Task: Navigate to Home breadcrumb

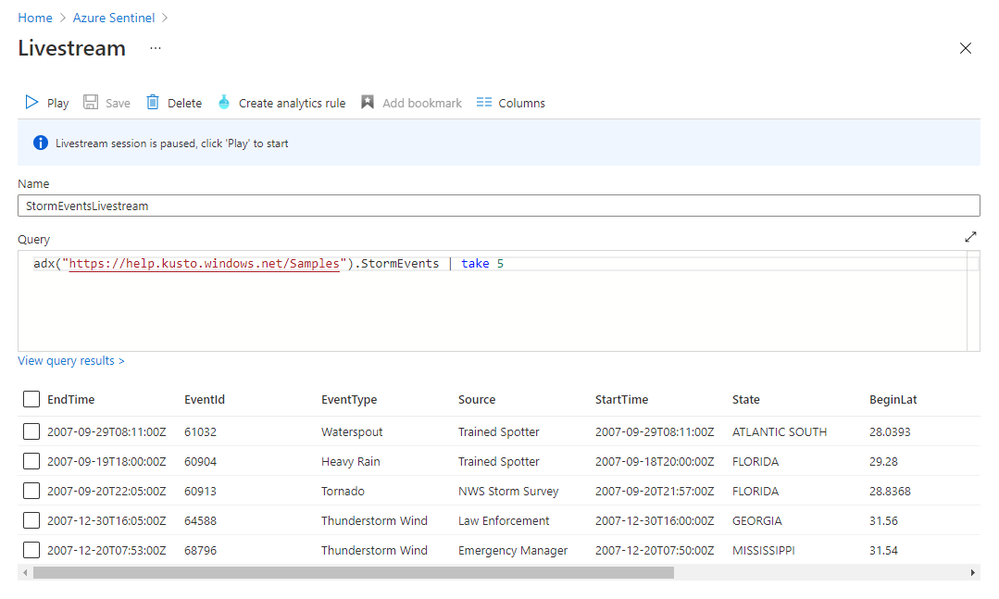Action: [x=35, y=18]
